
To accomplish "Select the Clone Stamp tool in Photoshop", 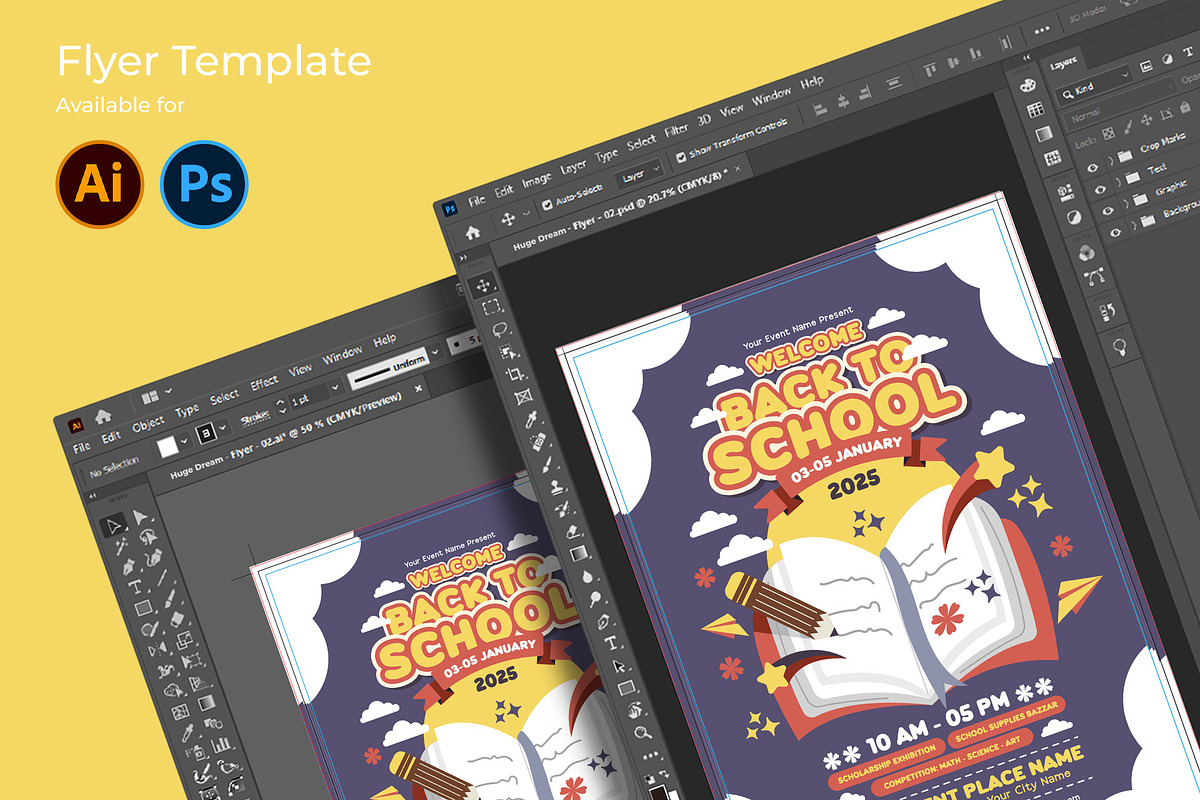I will click(557, 487).
